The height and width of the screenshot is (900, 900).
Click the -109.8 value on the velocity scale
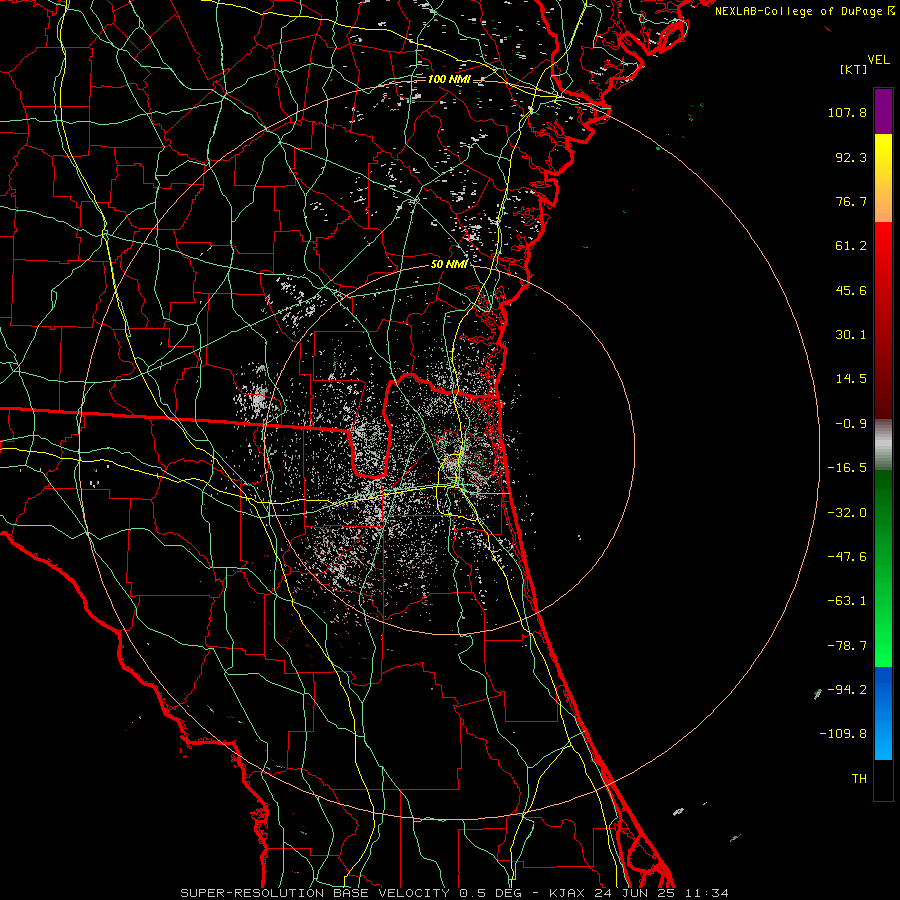[844, 734]
